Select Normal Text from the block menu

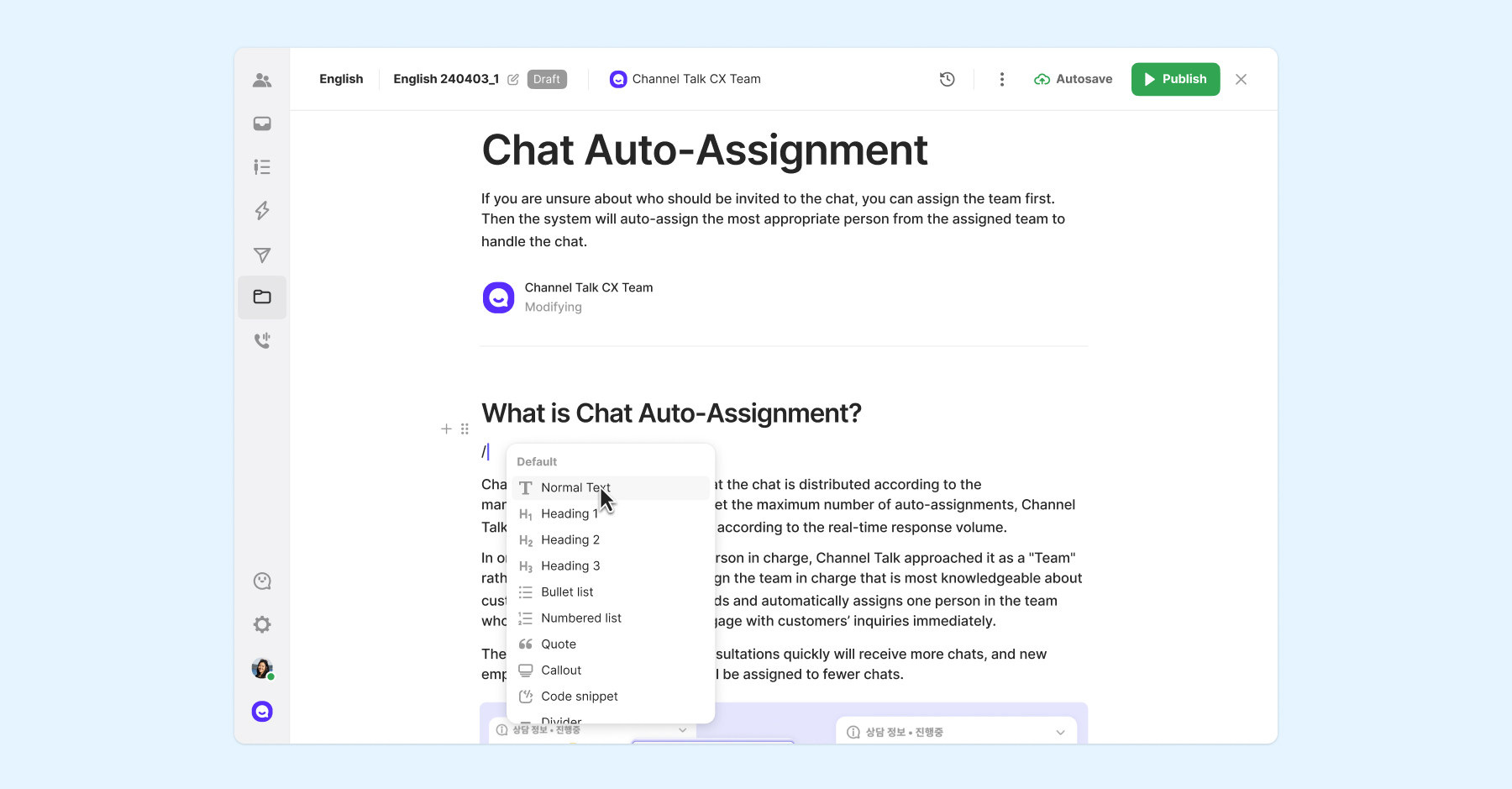point(611,488)
